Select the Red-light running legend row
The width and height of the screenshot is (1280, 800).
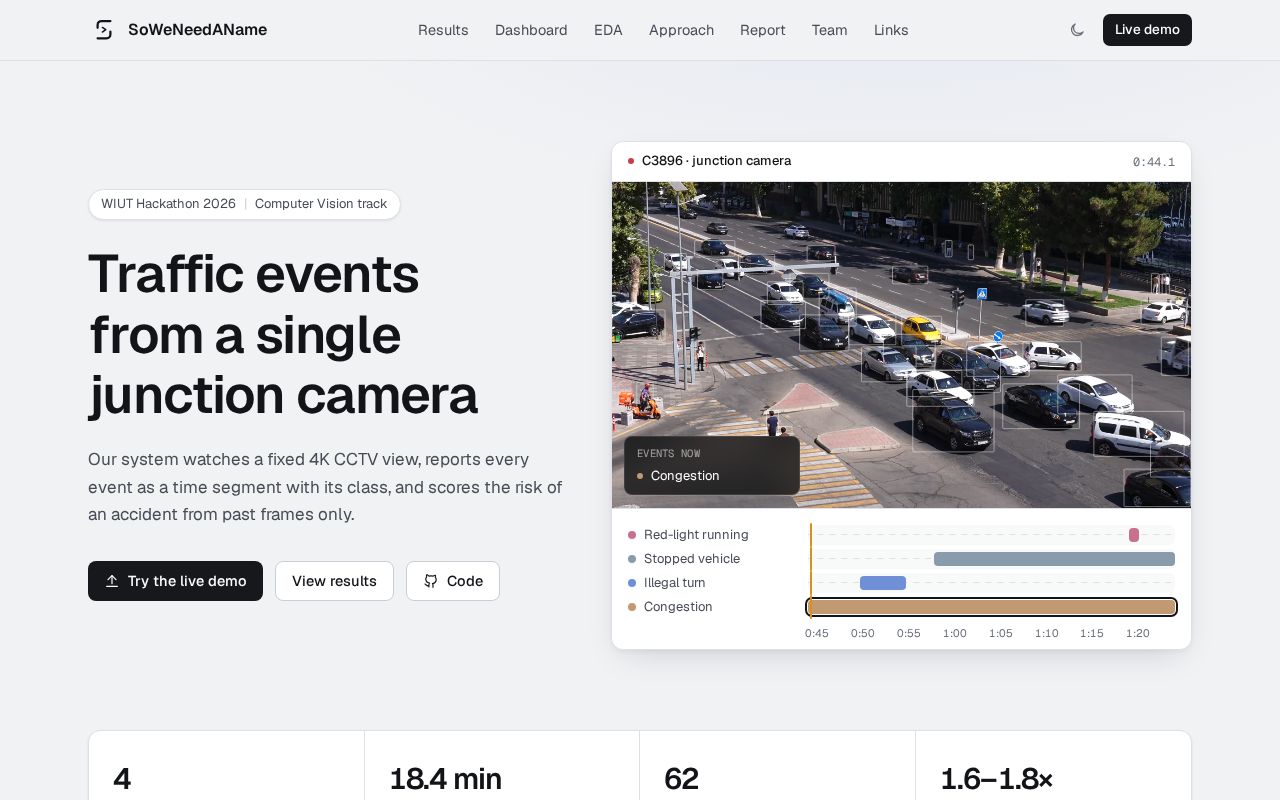(x=688, y=535)
